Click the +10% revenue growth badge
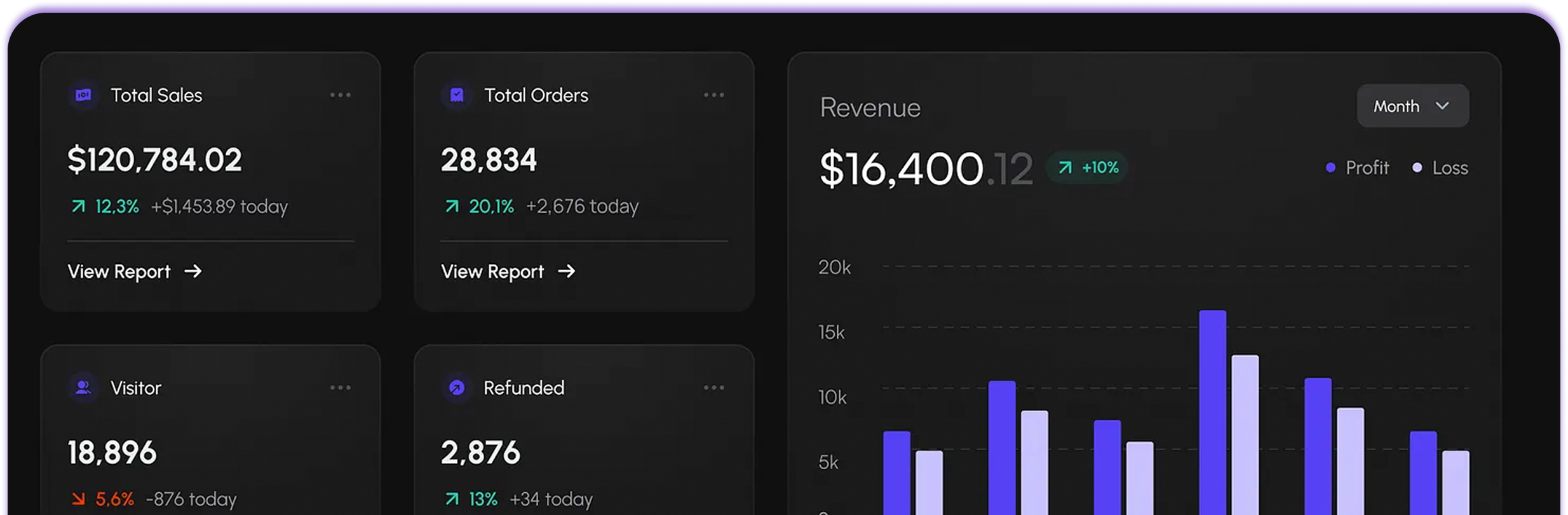 click(1087, 167)
